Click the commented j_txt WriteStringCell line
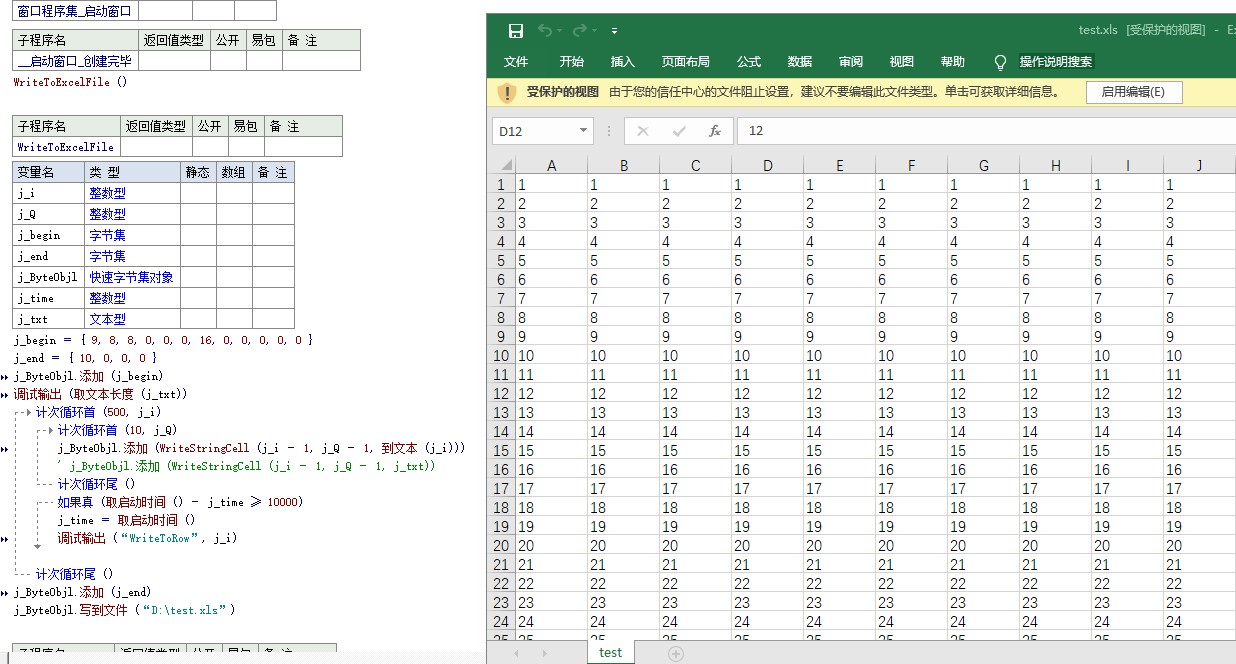1236x664 pixels. pos(247,466)
